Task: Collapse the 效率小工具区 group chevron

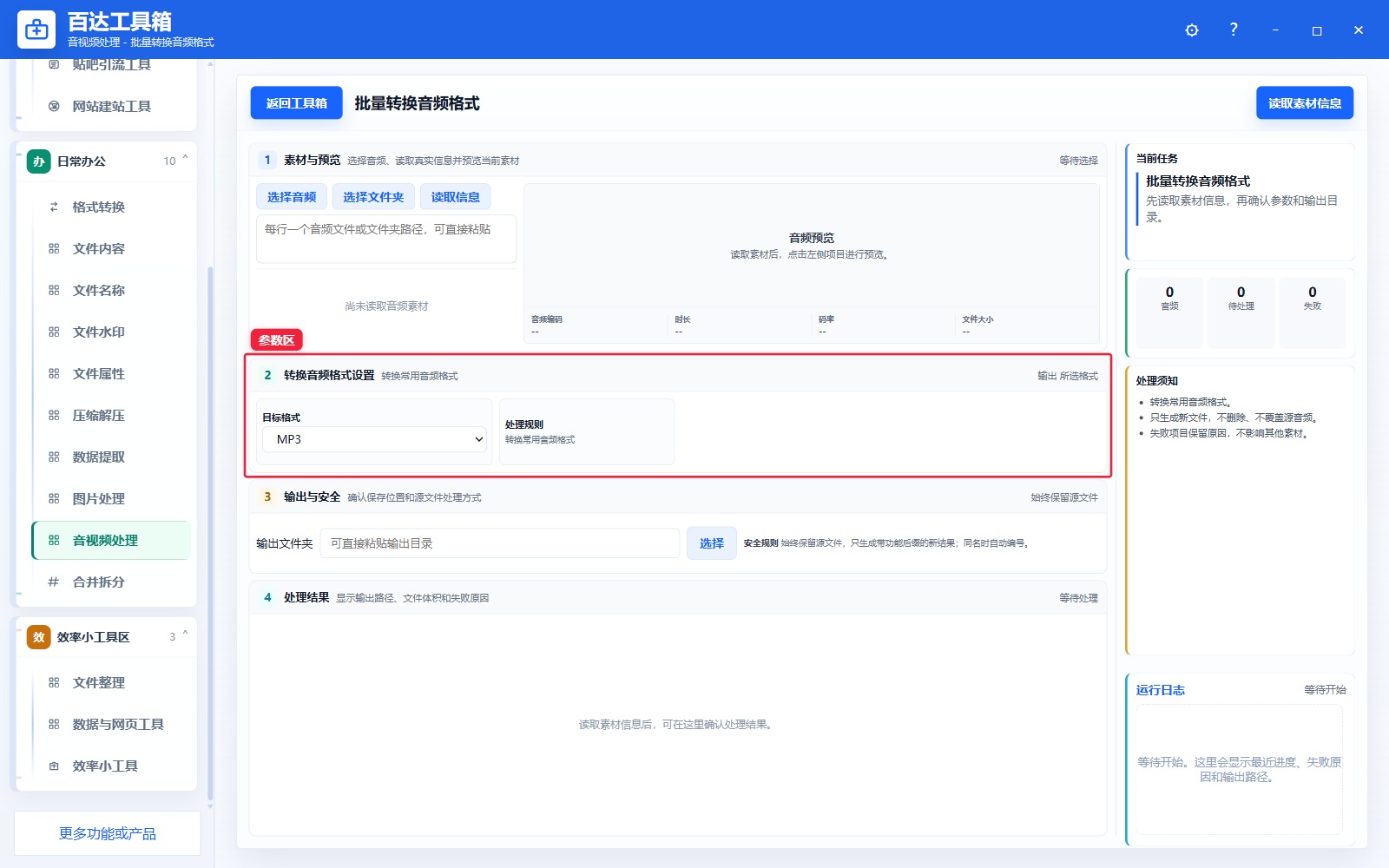Action: pyautogui.click(x=185, y=635)
